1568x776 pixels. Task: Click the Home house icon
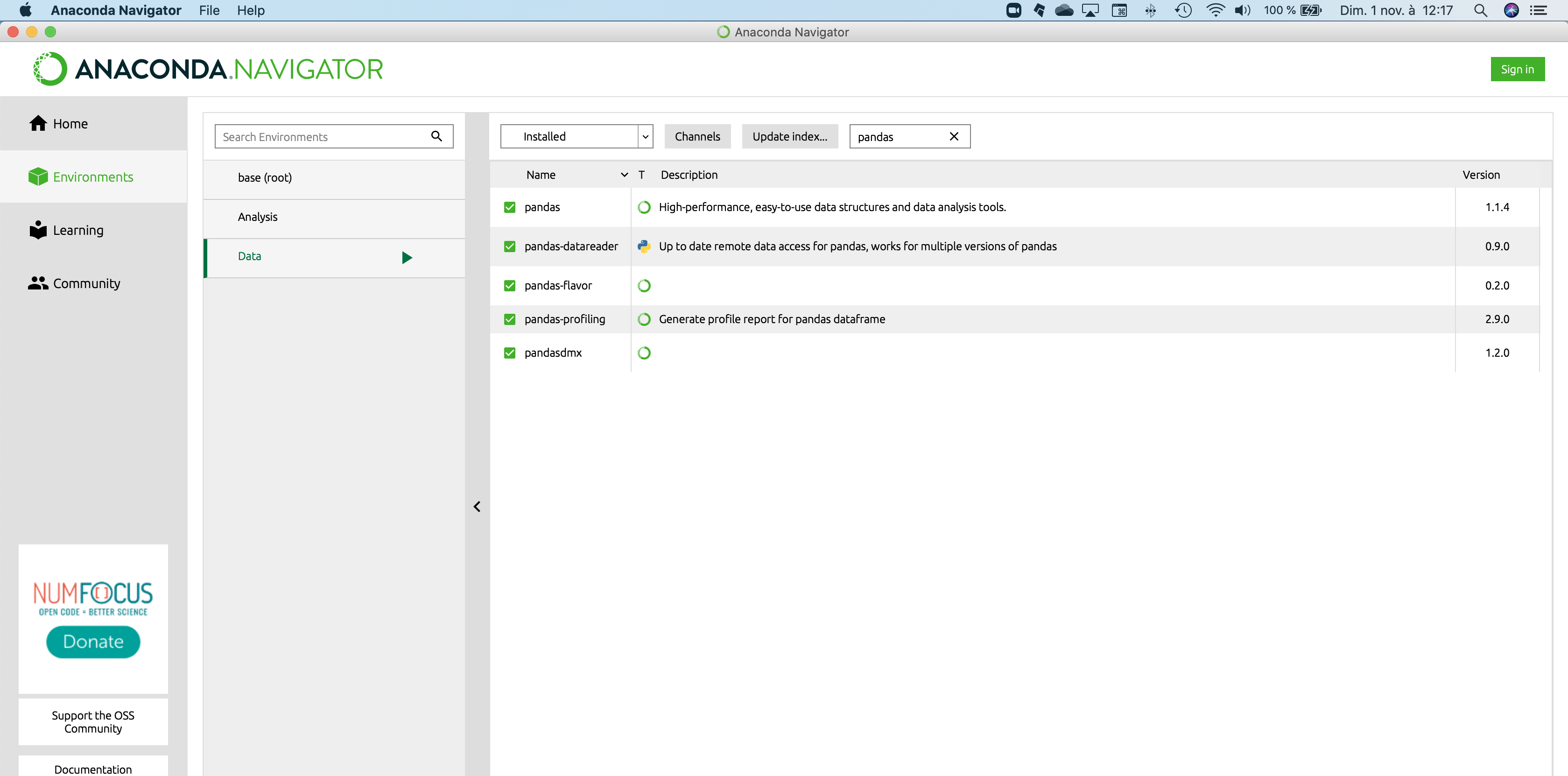[x=38, y=124]
